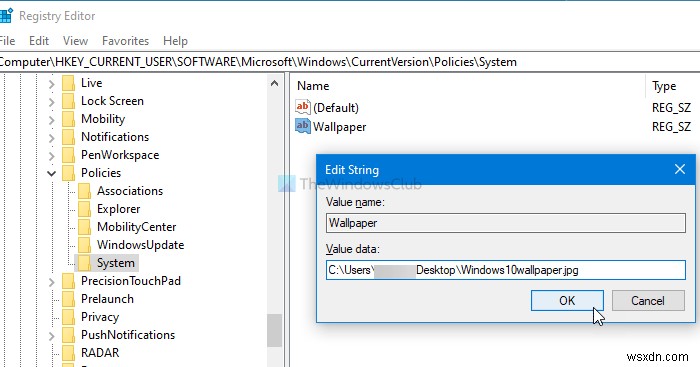Expand the Mobility key
The height and width of the screenshot is (367, 700).
tap(51, 119)
